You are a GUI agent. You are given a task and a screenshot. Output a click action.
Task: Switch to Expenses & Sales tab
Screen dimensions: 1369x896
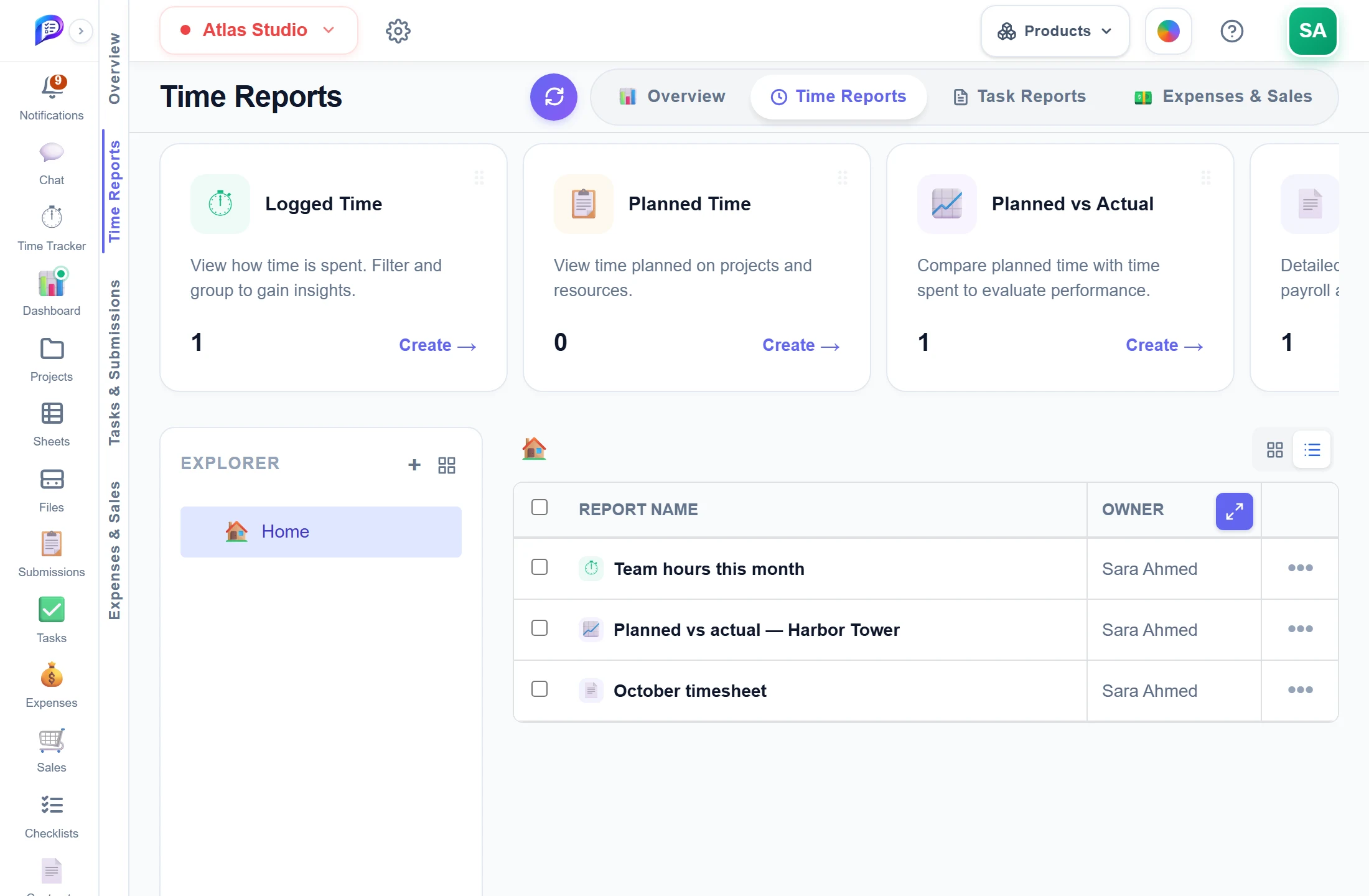point(1223,96)
